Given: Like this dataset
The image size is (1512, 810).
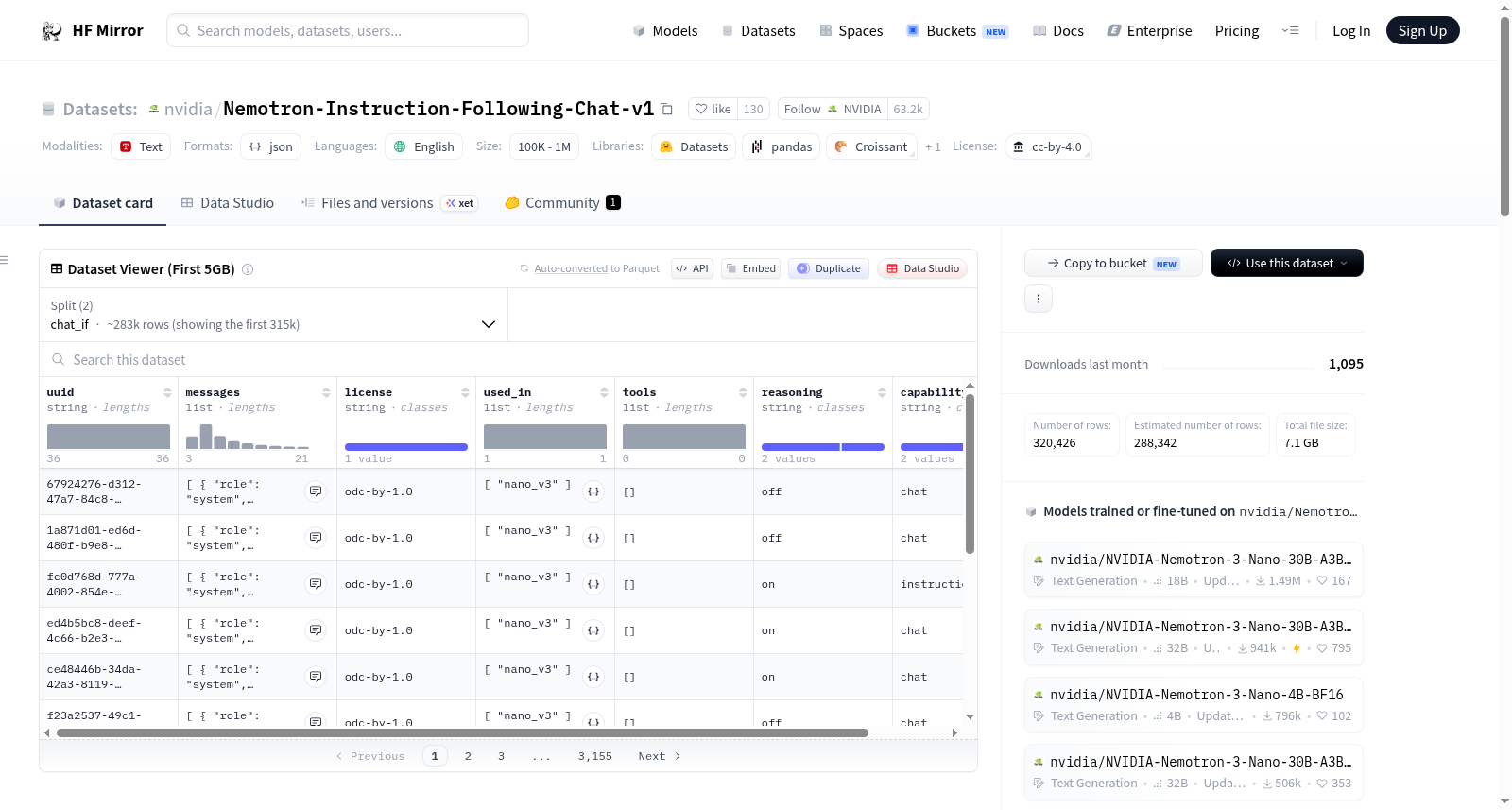Looking at the screenshot, I should click(x=713, y=109).
